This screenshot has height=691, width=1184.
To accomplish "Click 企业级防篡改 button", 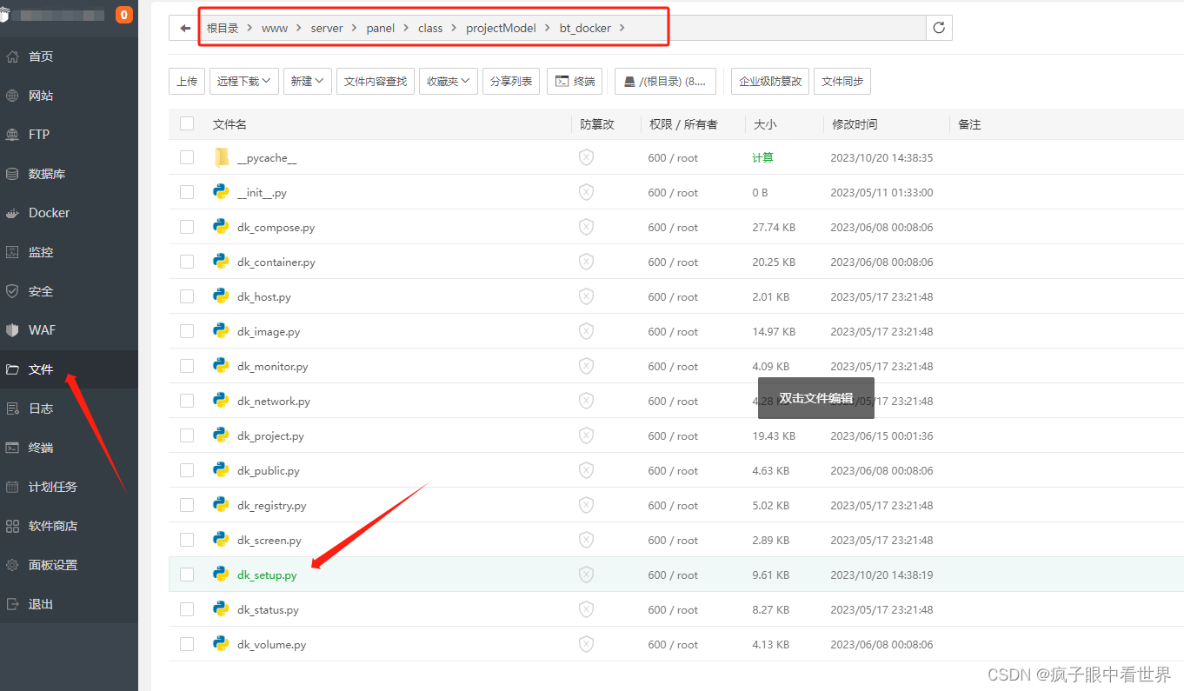I will (770, 82).
